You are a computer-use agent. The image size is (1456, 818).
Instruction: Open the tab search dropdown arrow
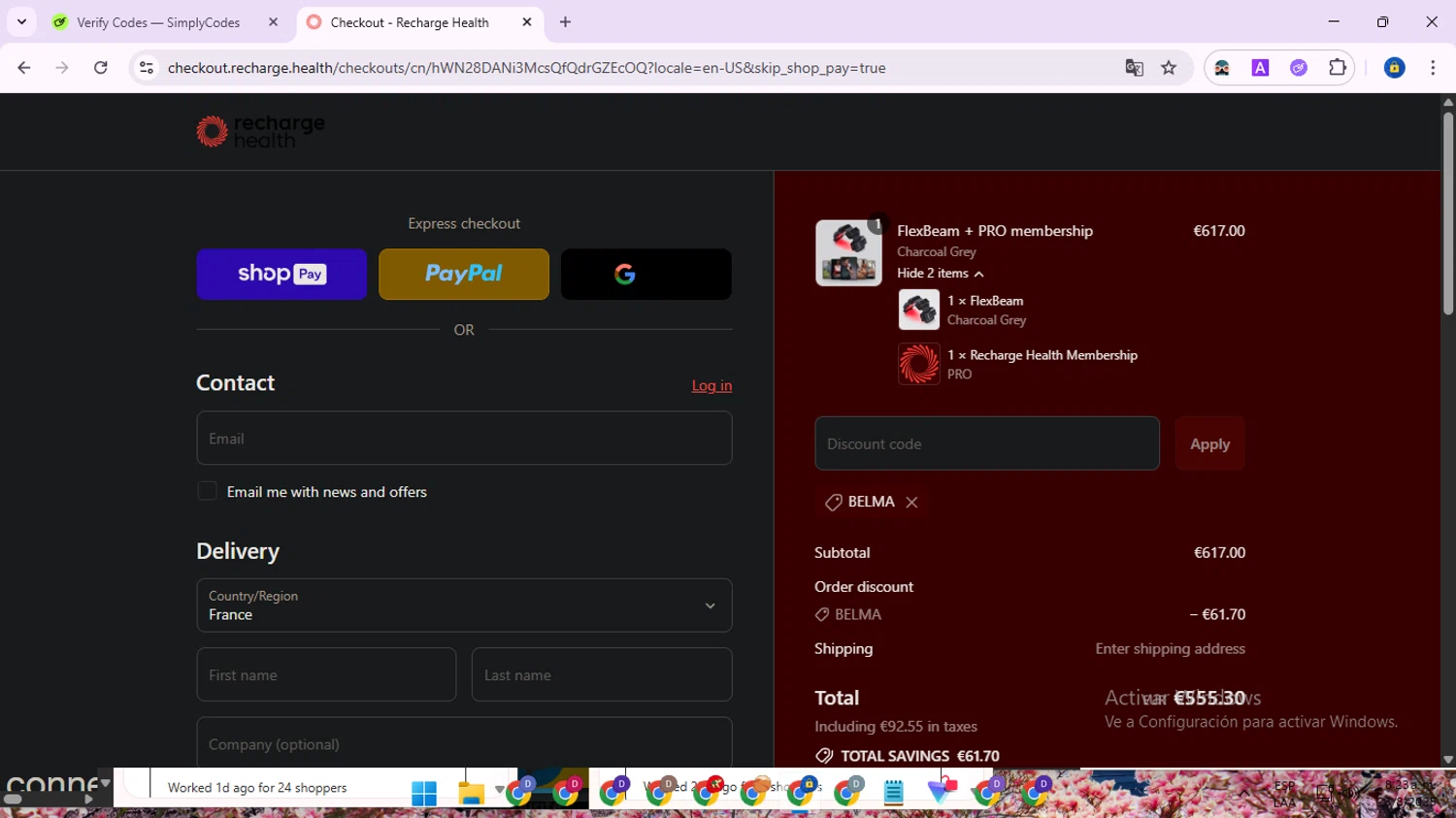[x=21, y=22]
